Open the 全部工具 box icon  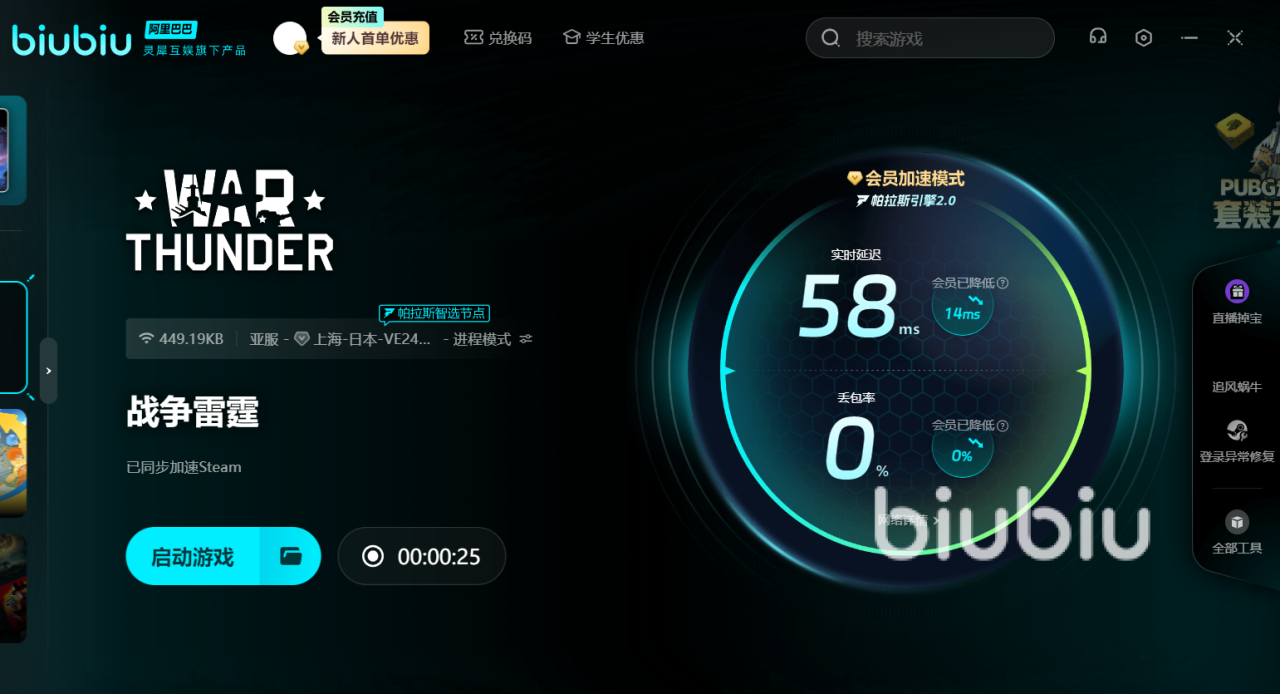click(1237, 522)
